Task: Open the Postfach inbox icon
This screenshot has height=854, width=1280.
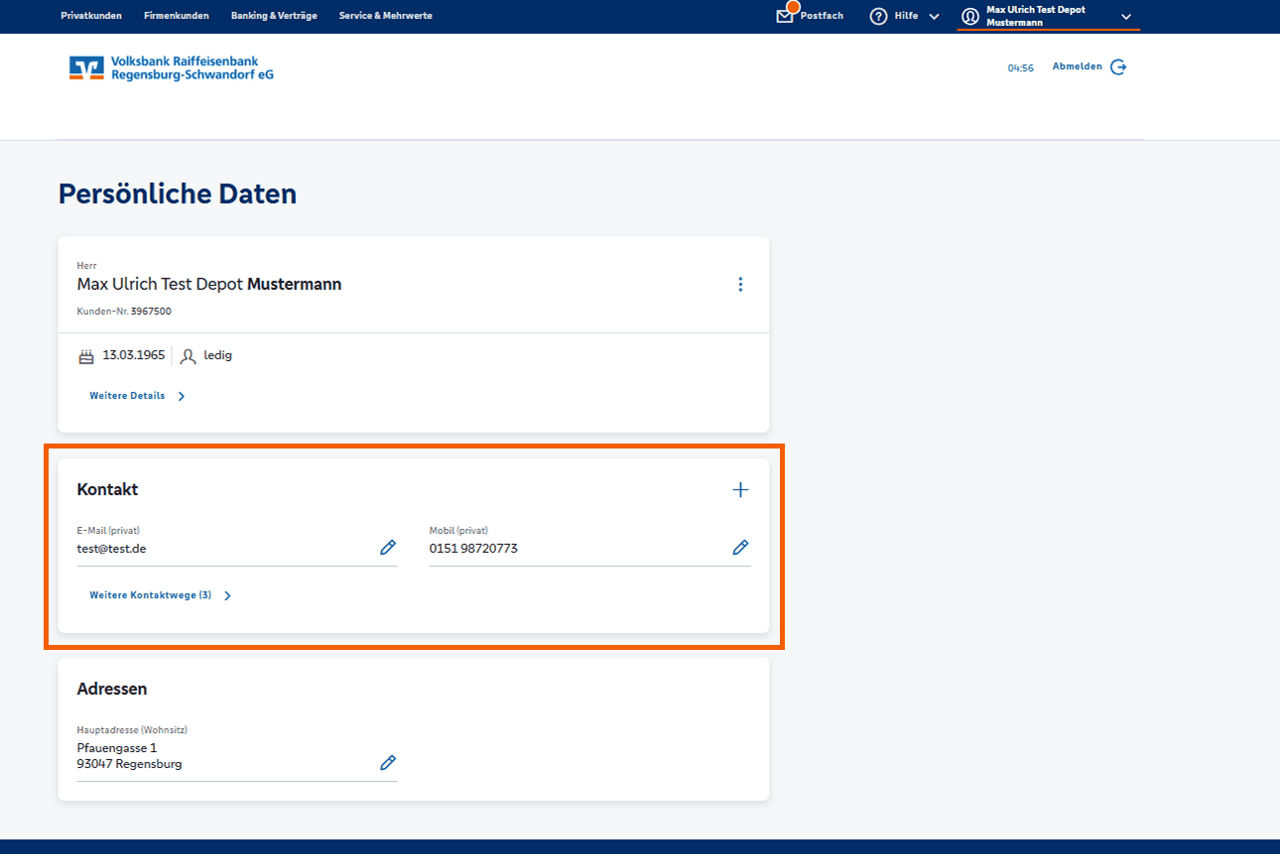Action: point(786,16)
